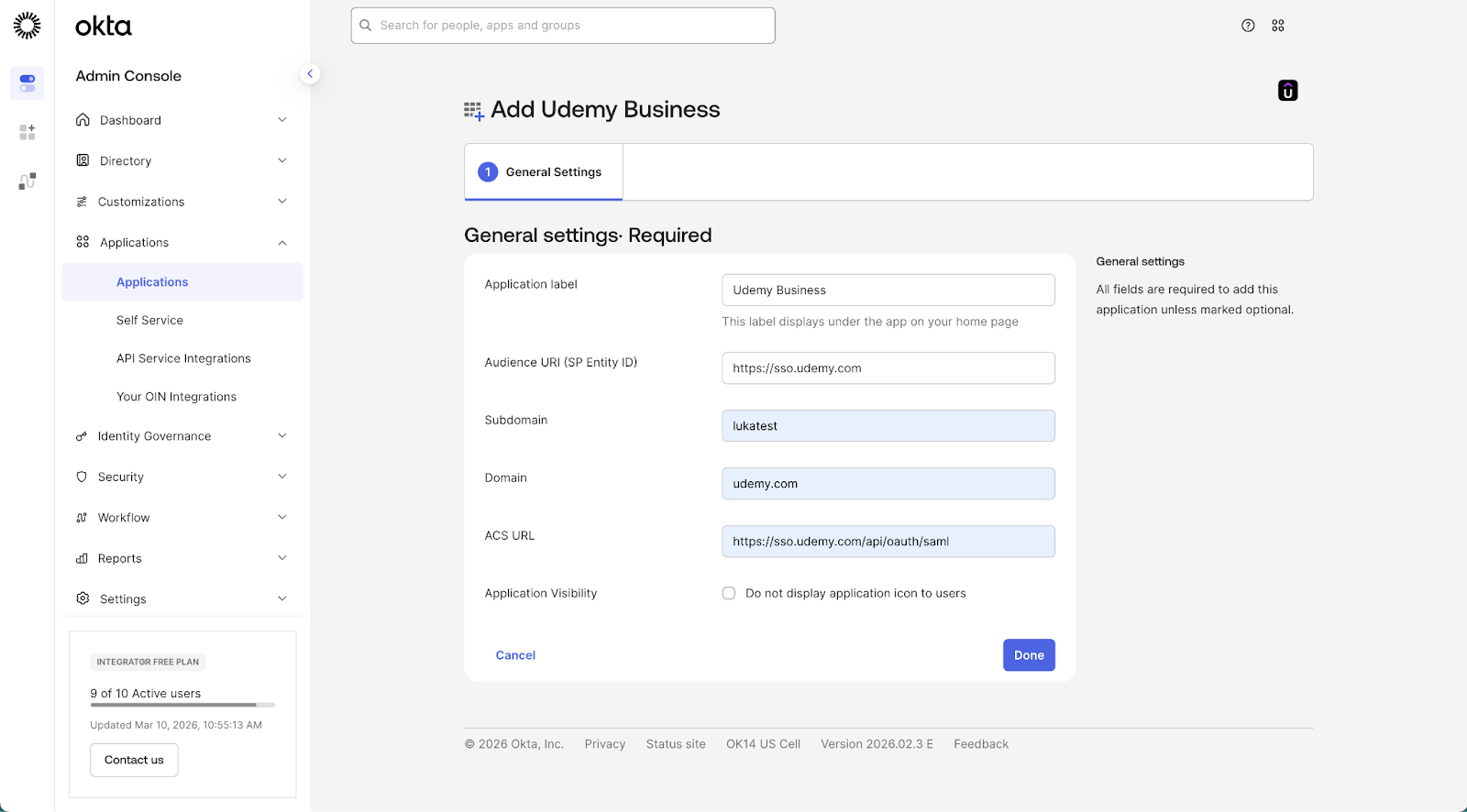Click the Integrator Free Plan badge

[x=148, y=662]
